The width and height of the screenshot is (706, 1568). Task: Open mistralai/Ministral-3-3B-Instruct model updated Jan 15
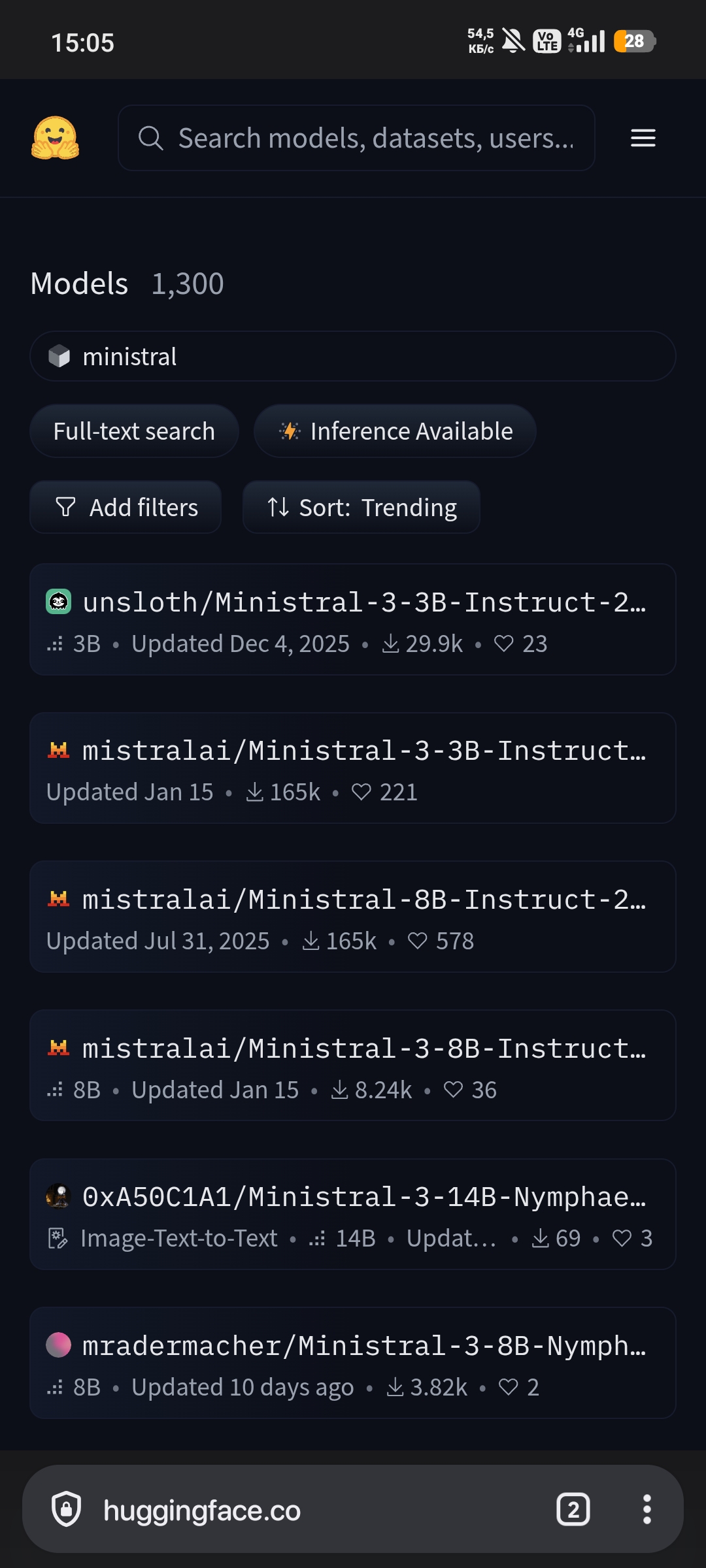pos(353,768)
